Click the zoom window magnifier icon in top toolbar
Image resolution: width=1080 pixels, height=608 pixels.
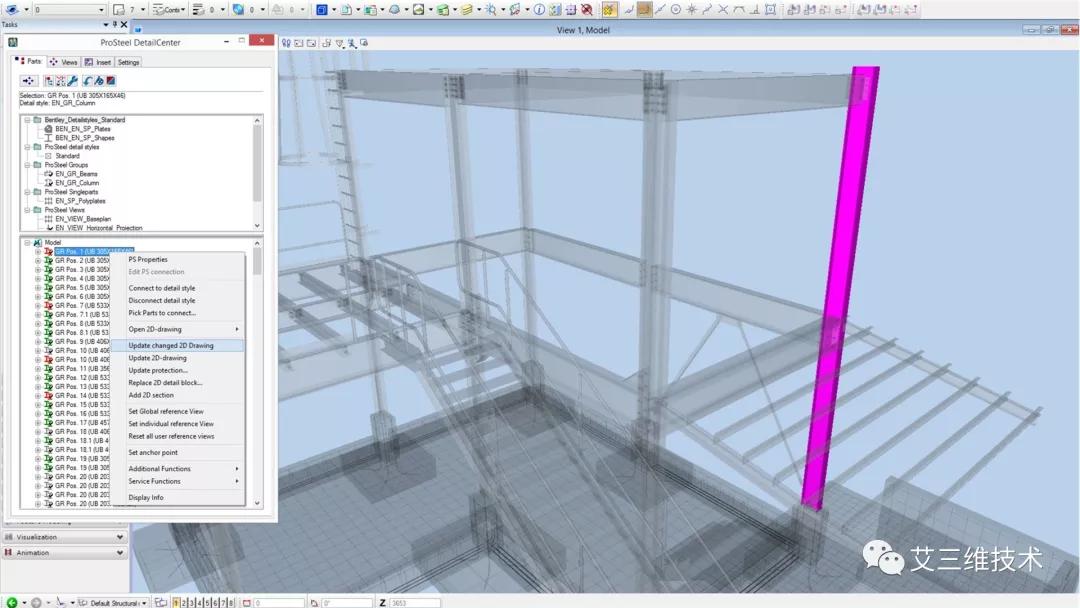click(490, 10)
